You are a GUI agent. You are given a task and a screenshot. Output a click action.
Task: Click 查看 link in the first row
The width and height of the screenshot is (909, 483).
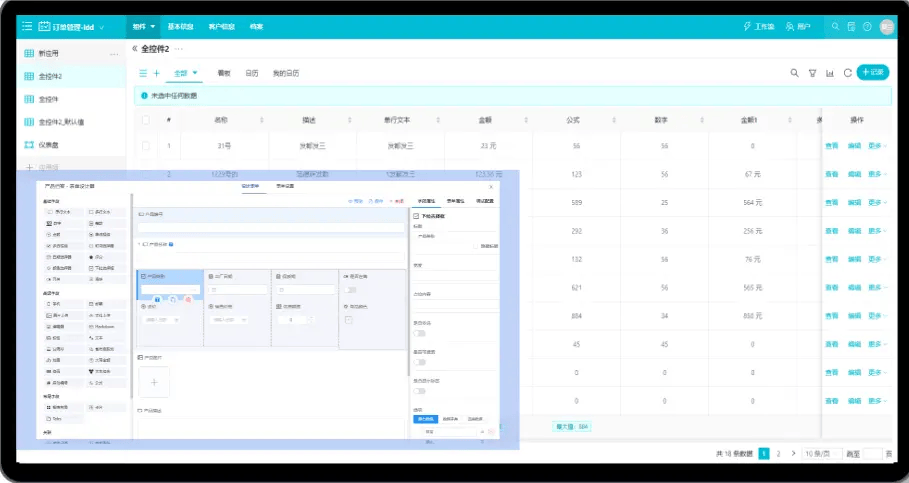click(831, 146)
